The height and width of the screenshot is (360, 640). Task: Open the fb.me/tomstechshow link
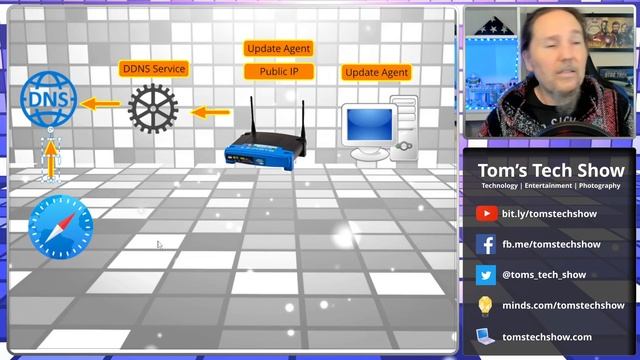pos(551,244)
